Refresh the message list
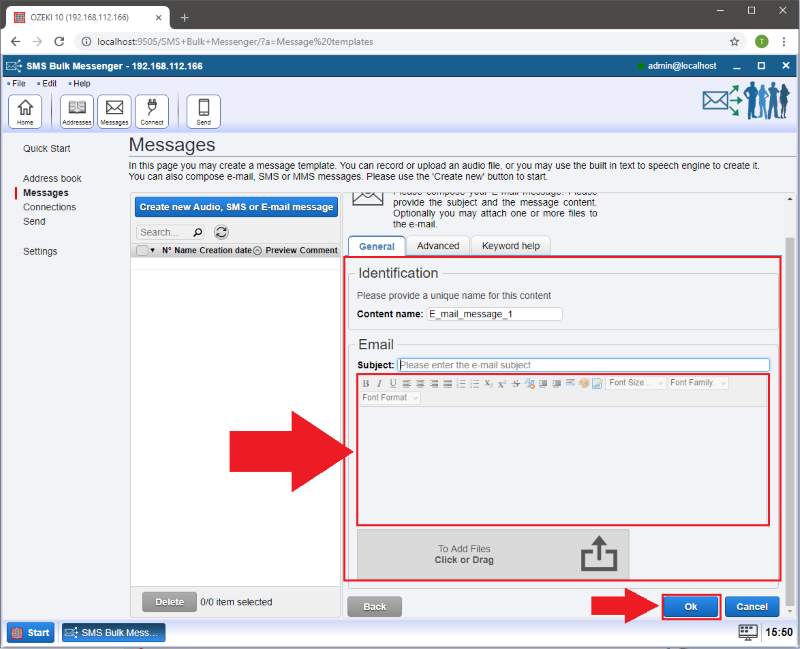The height and width of the screenshot is (649, 800). click(222, 232)
